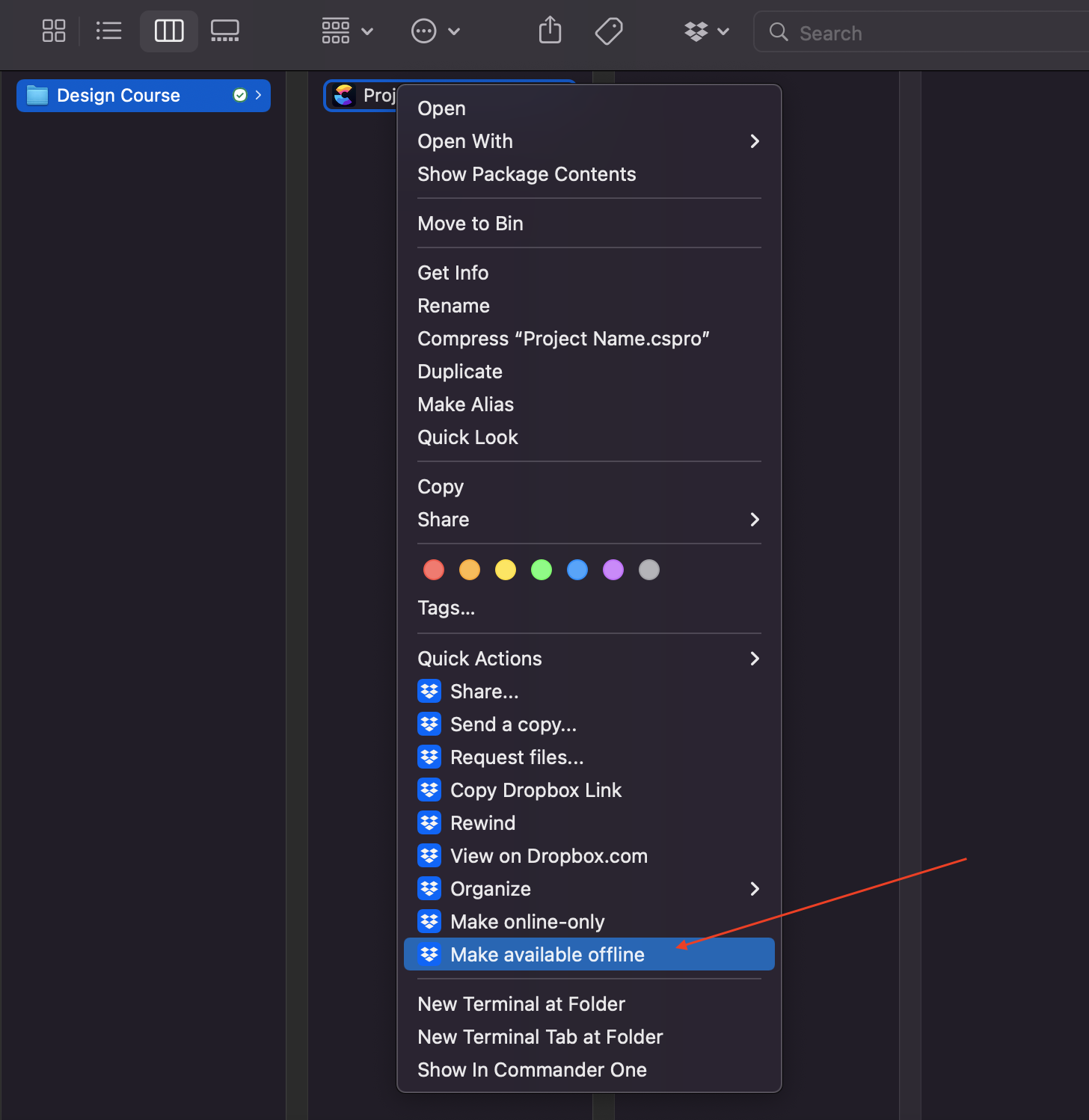Viewport: 1089px width, 1120px height.
Task: Select the Design Course folder
Action: tap(144, 96)
